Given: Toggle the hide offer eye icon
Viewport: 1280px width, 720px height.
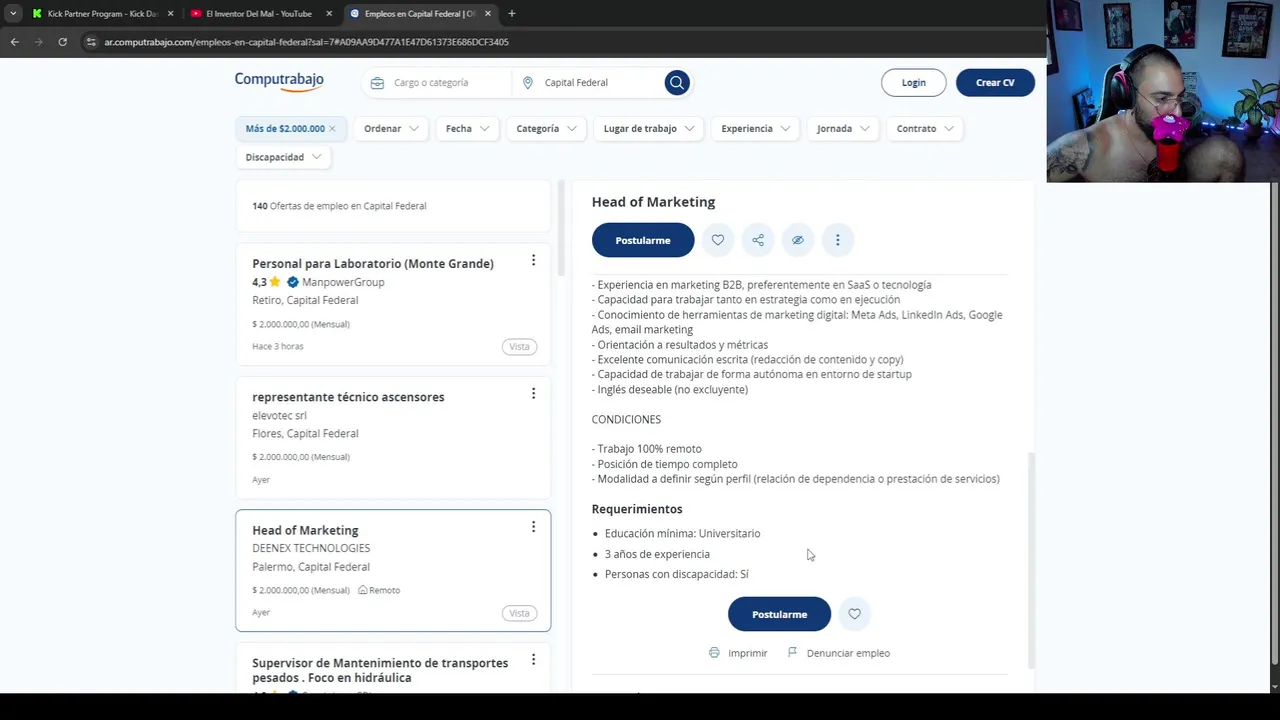Looking at the screenshot, I should [798, 240].
